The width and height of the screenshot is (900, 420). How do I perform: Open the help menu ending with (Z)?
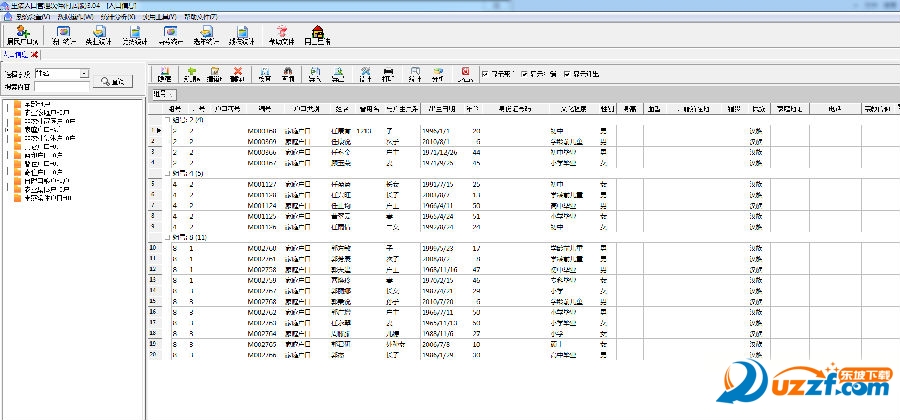pyautogui.click(x=200, y=16)
